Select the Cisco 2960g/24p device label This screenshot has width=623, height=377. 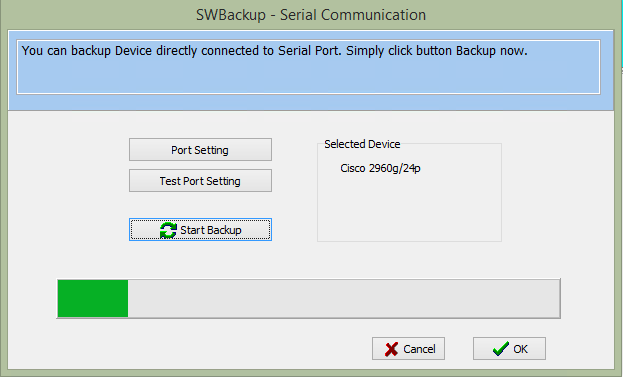(x=380, y=168)
